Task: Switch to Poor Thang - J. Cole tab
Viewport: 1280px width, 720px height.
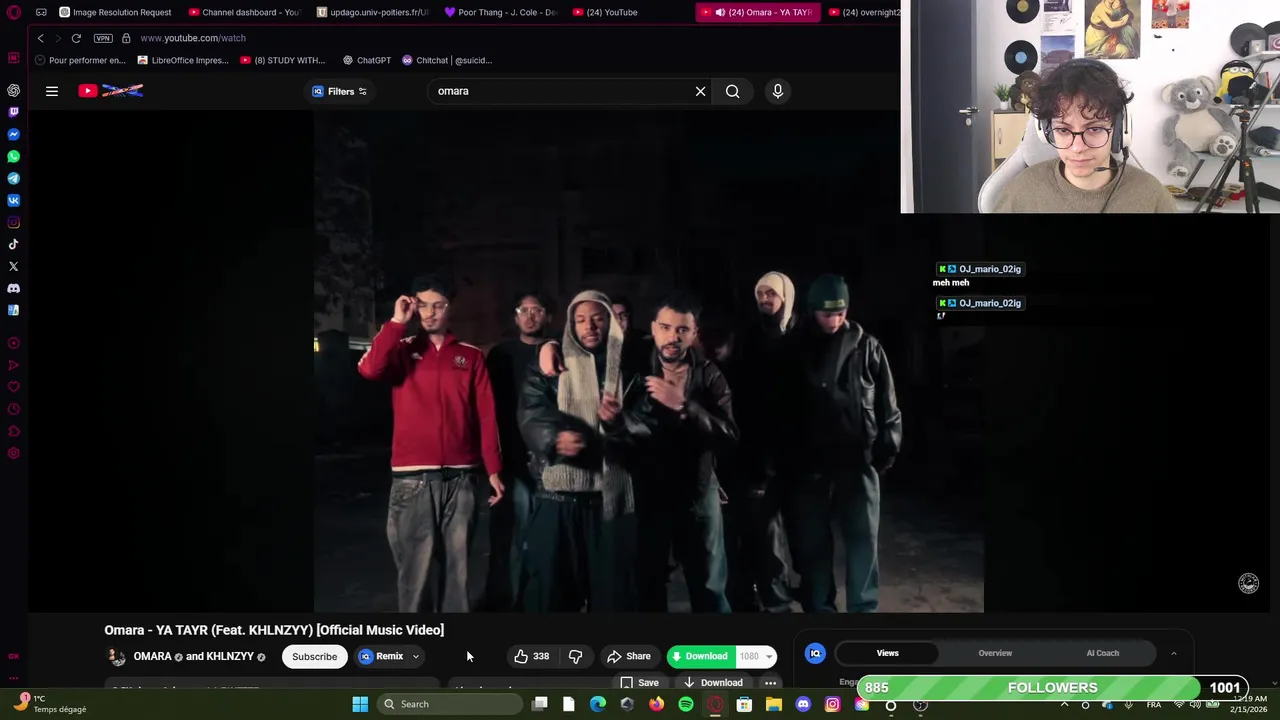Action: tap(501, 12)
